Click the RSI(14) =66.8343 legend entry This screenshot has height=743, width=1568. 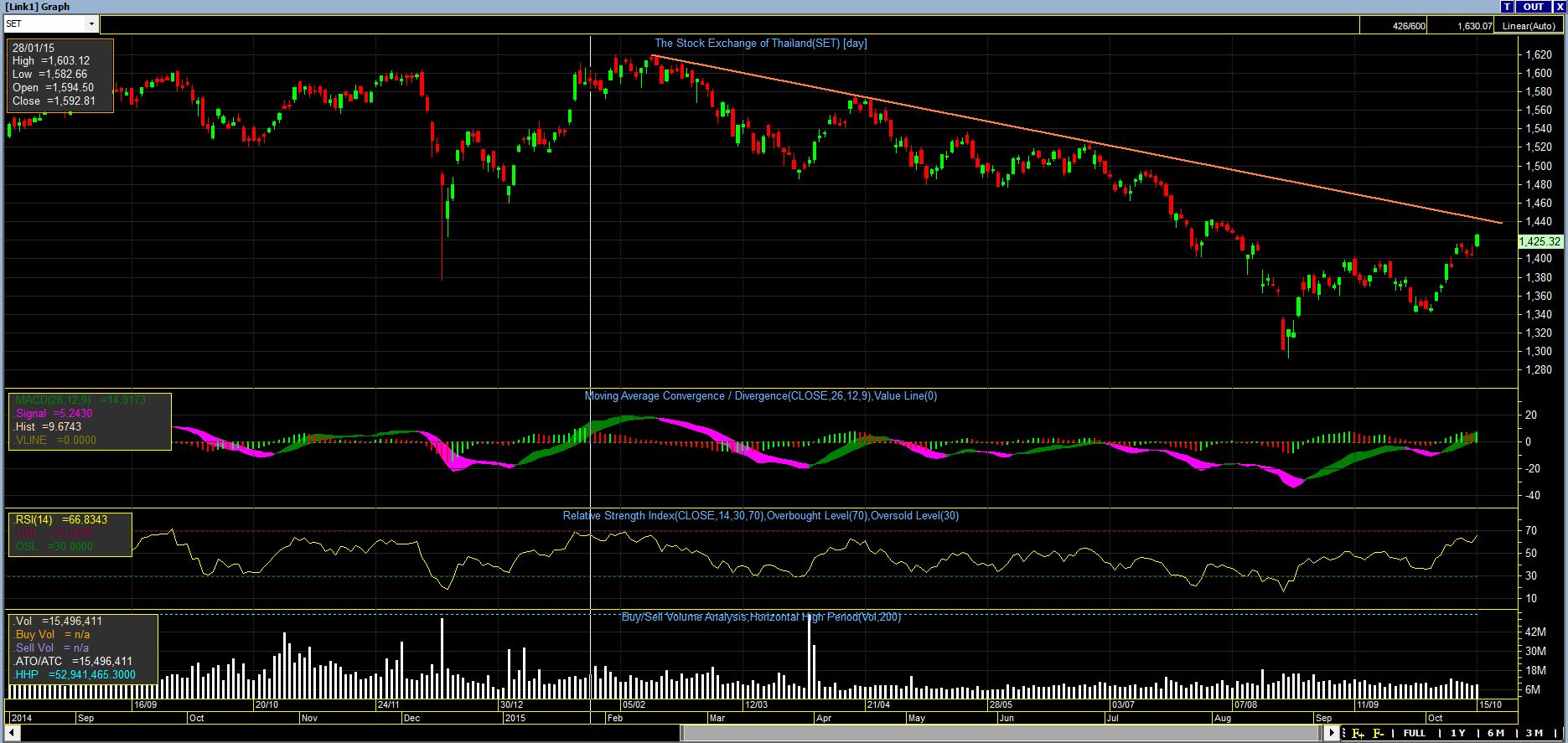point(60,519)
